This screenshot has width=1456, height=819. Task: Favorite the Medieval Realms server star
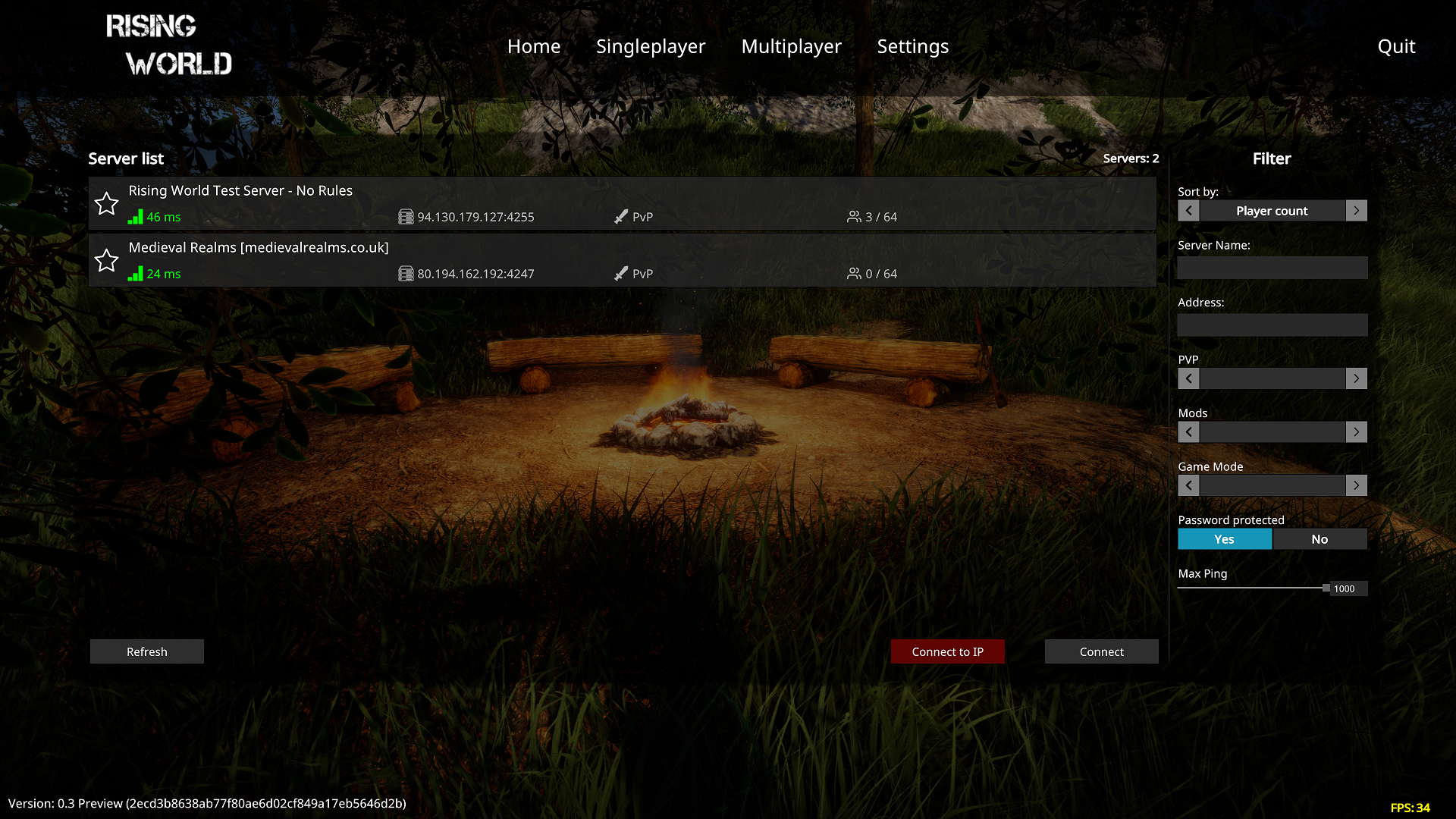tap(106, 260)
